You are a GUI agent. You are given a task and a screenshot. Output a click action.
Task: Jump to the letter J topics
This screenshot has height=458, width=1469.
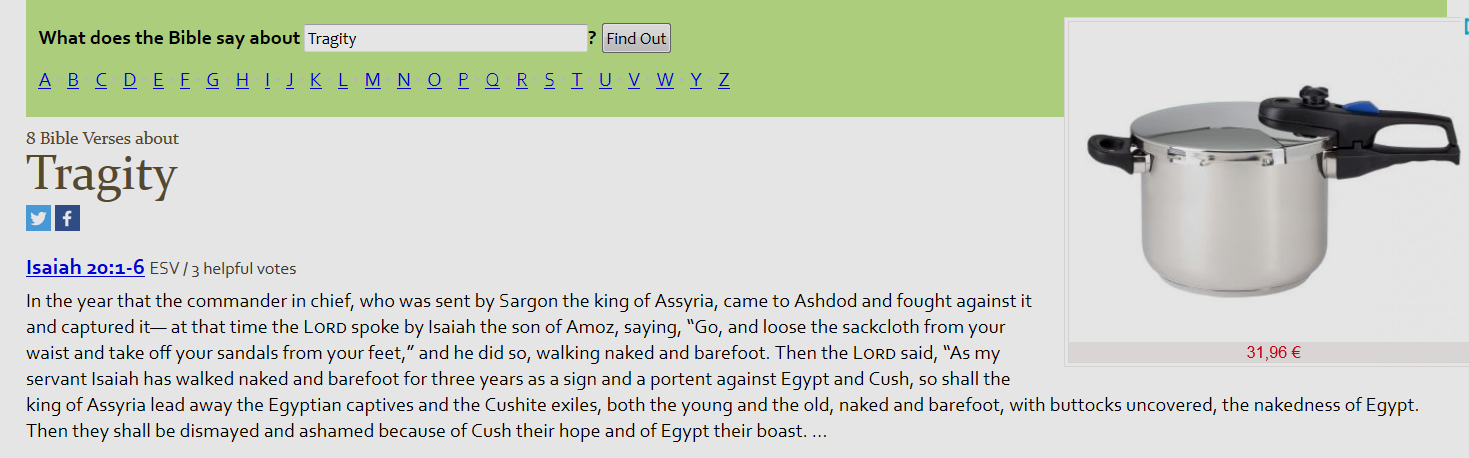(289, 80)
